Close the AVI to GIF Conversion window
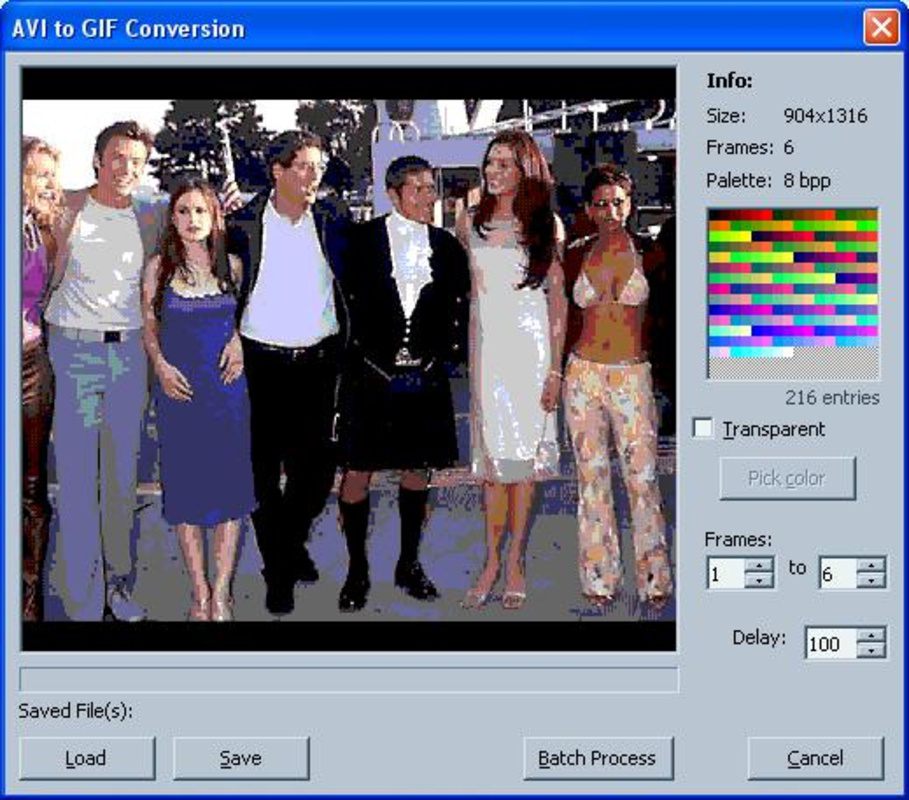Screen dimensions: 909x800 [x=881, y=27]
